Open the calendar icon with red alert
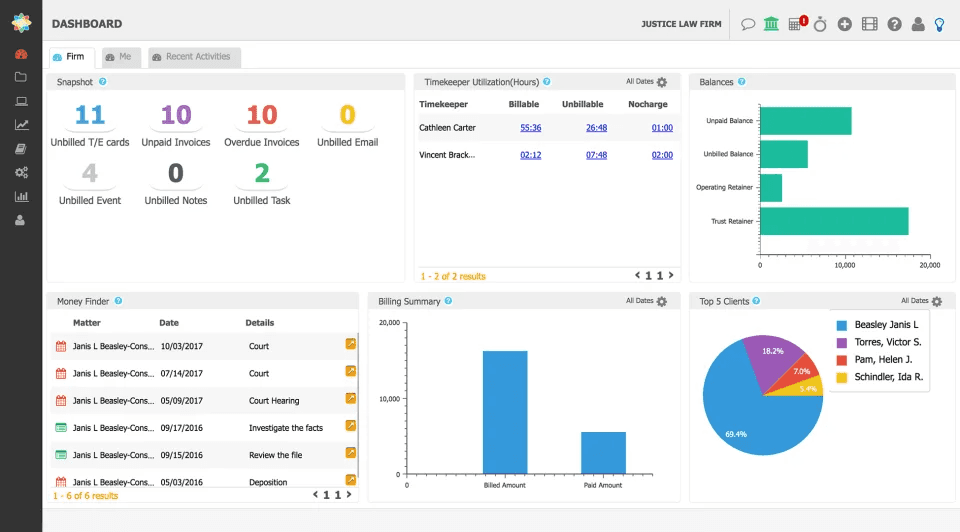 point(797,23)
